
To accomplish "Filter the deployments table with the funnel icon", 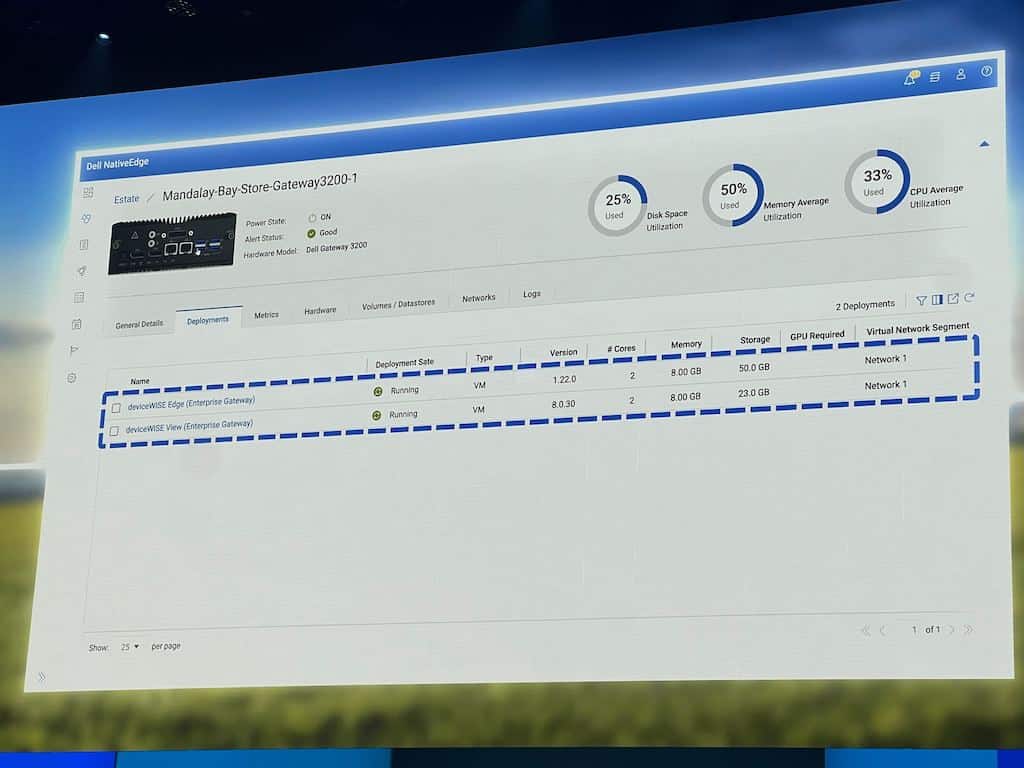I will (x=921, y=300).
